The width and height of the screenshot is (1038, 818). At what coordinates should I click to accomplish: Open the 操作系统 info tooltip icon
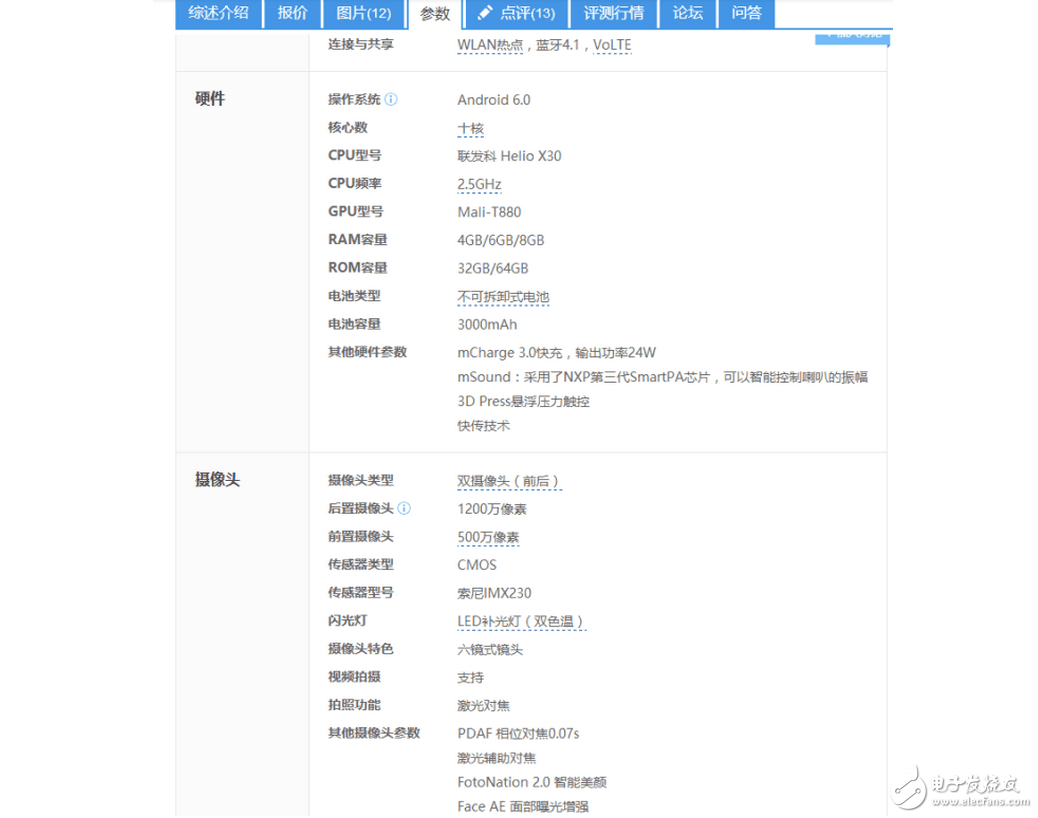390,99
